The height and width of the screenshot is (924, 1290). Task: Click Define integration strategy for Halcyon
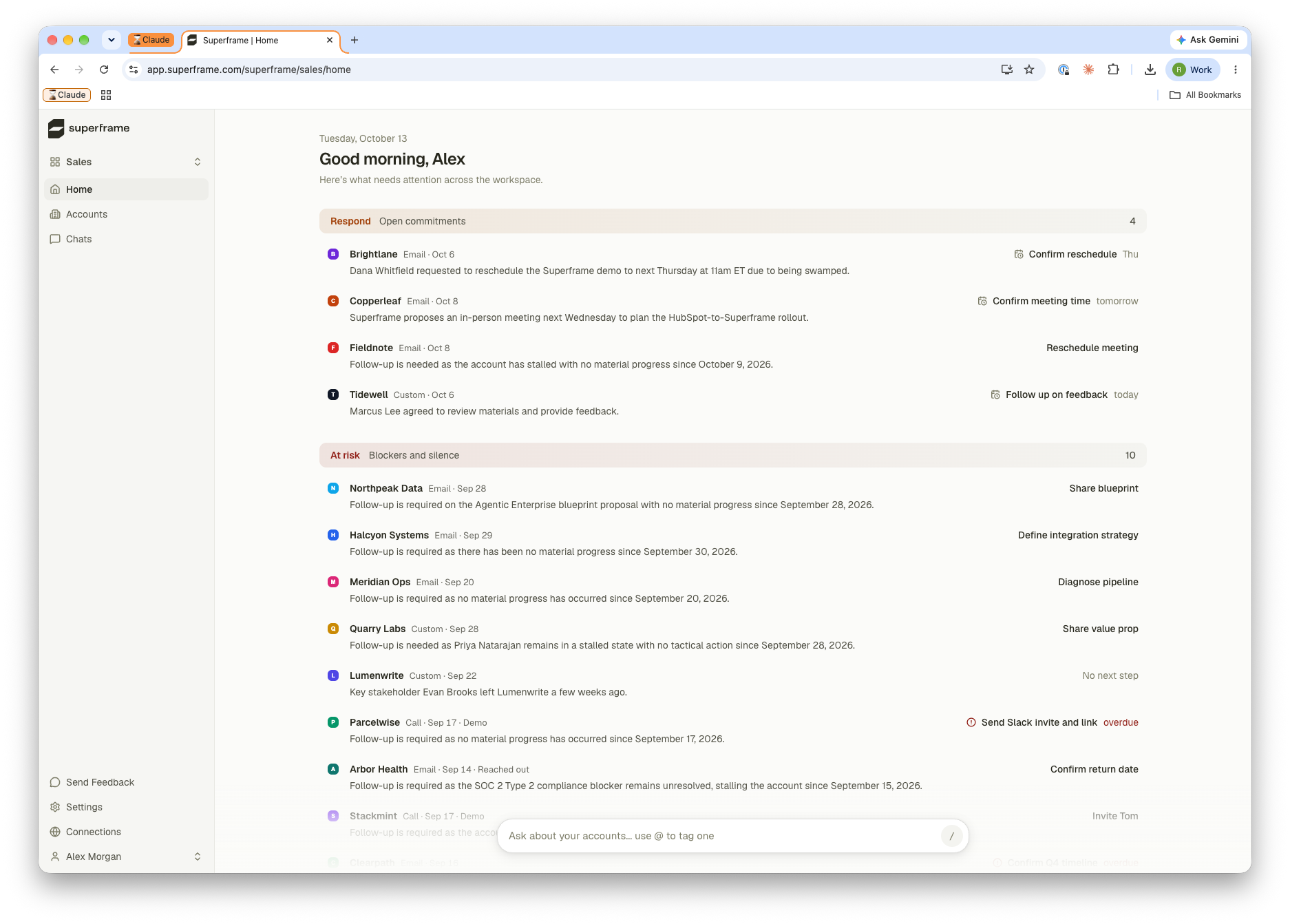coord(1078,535)
